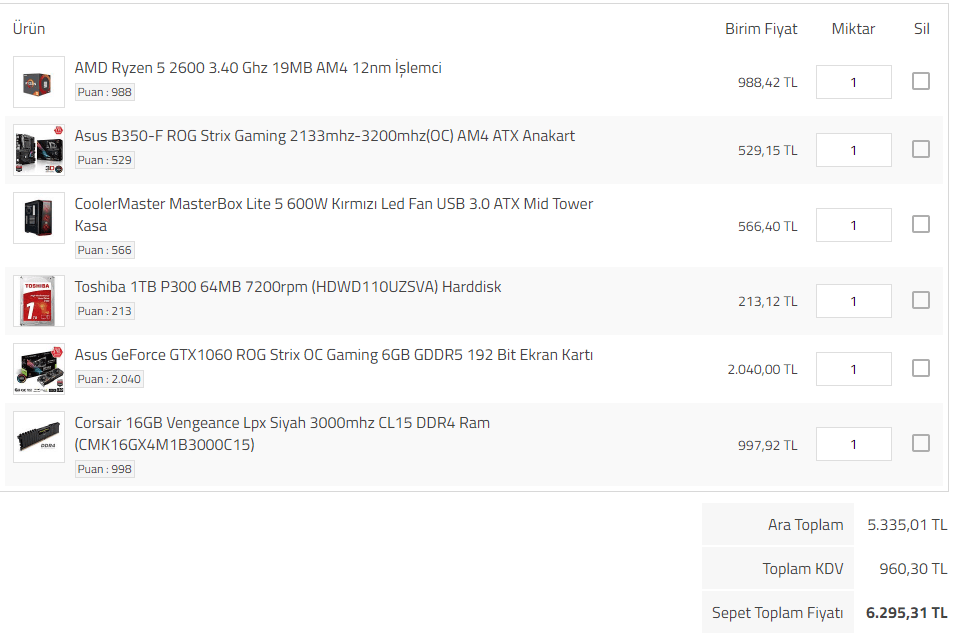
Task: Focus the quantity box for Toshiba 1TB harddisk
Action: pyautogui.click(x=853, y=301)
